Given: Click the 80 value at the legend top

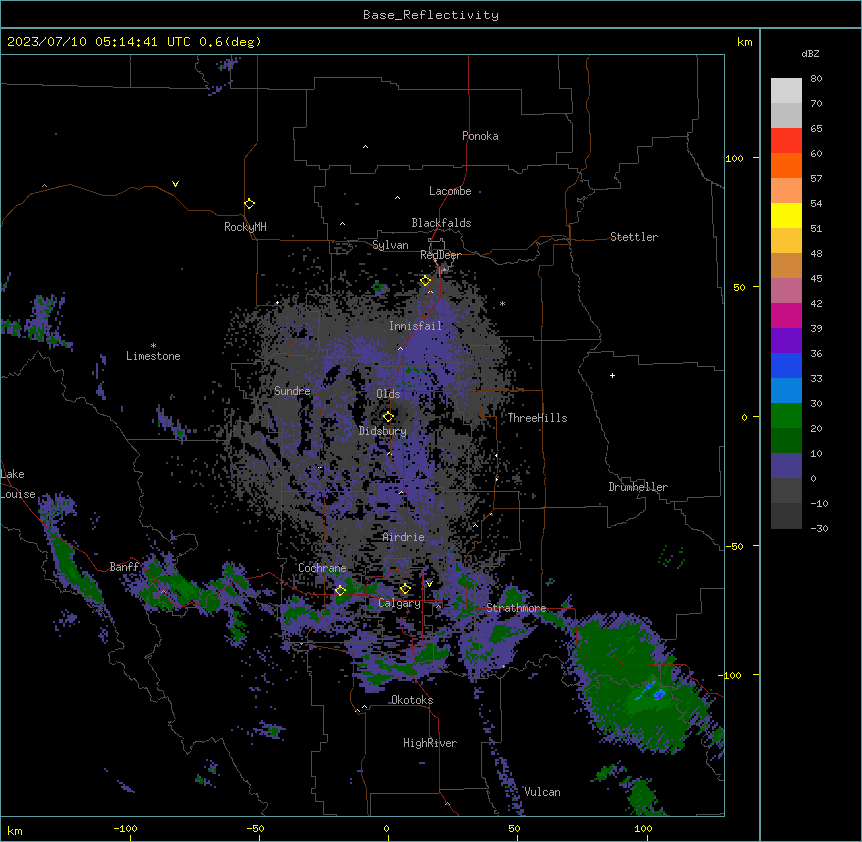Looking at the screenshot, I should pyautogui.click(x=816, y=79).
